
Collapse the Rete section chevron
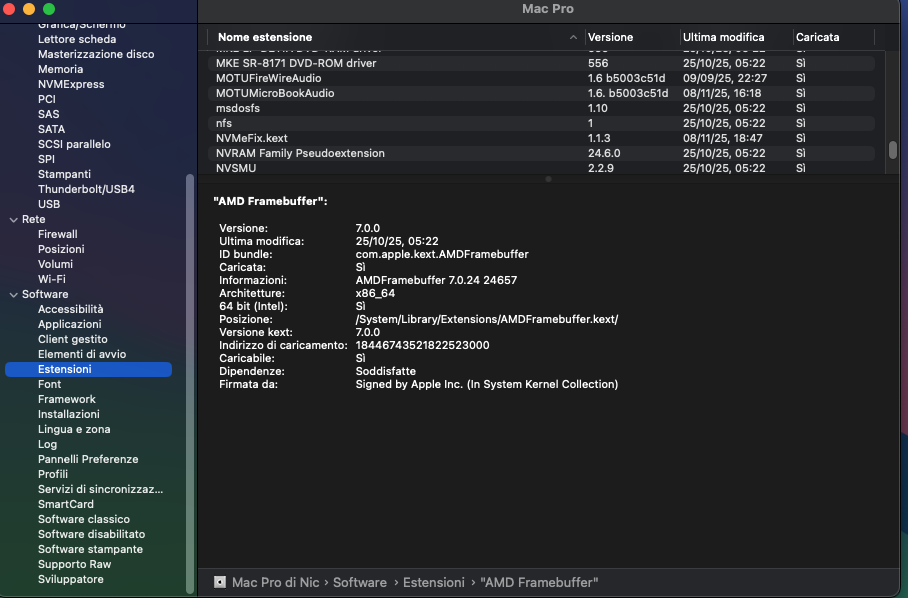pyautogui.click(x=14, y=219)
